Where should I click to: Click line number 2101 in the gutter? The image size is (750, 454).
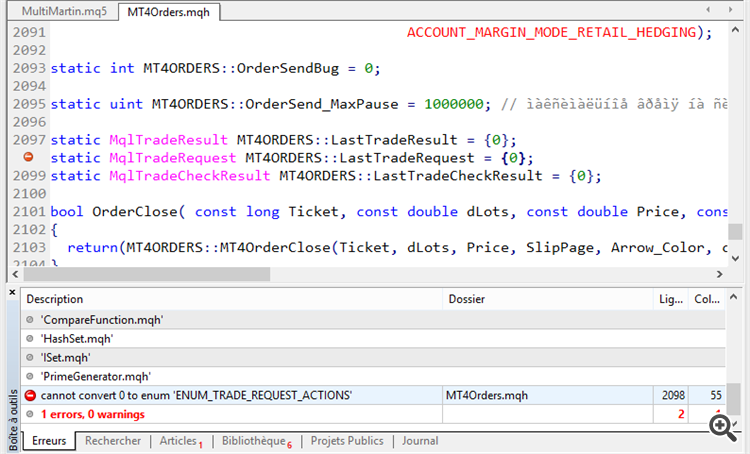[x=29, y=211]
